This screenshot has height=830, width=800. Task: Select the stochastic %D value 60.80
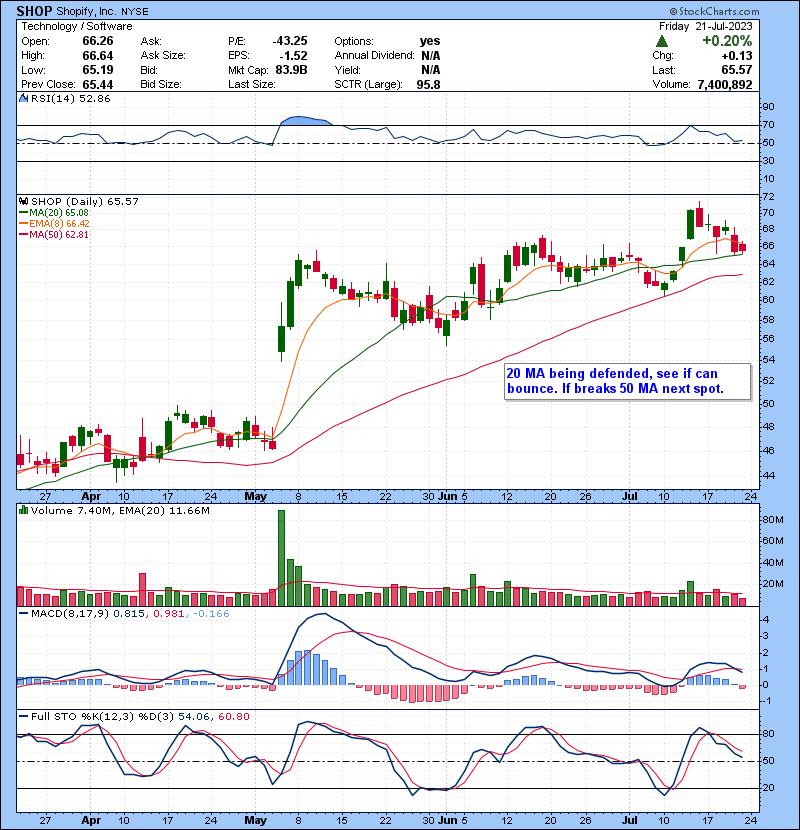[x=233, y=716]
